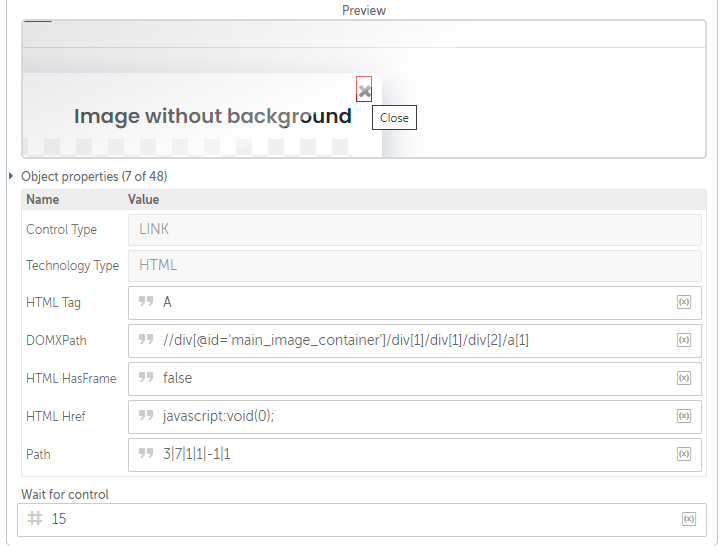Click the quote icon in DOMXPath field
Image resolution: width=723 pixels, height=546 pixels.
(x=146, y=340)
